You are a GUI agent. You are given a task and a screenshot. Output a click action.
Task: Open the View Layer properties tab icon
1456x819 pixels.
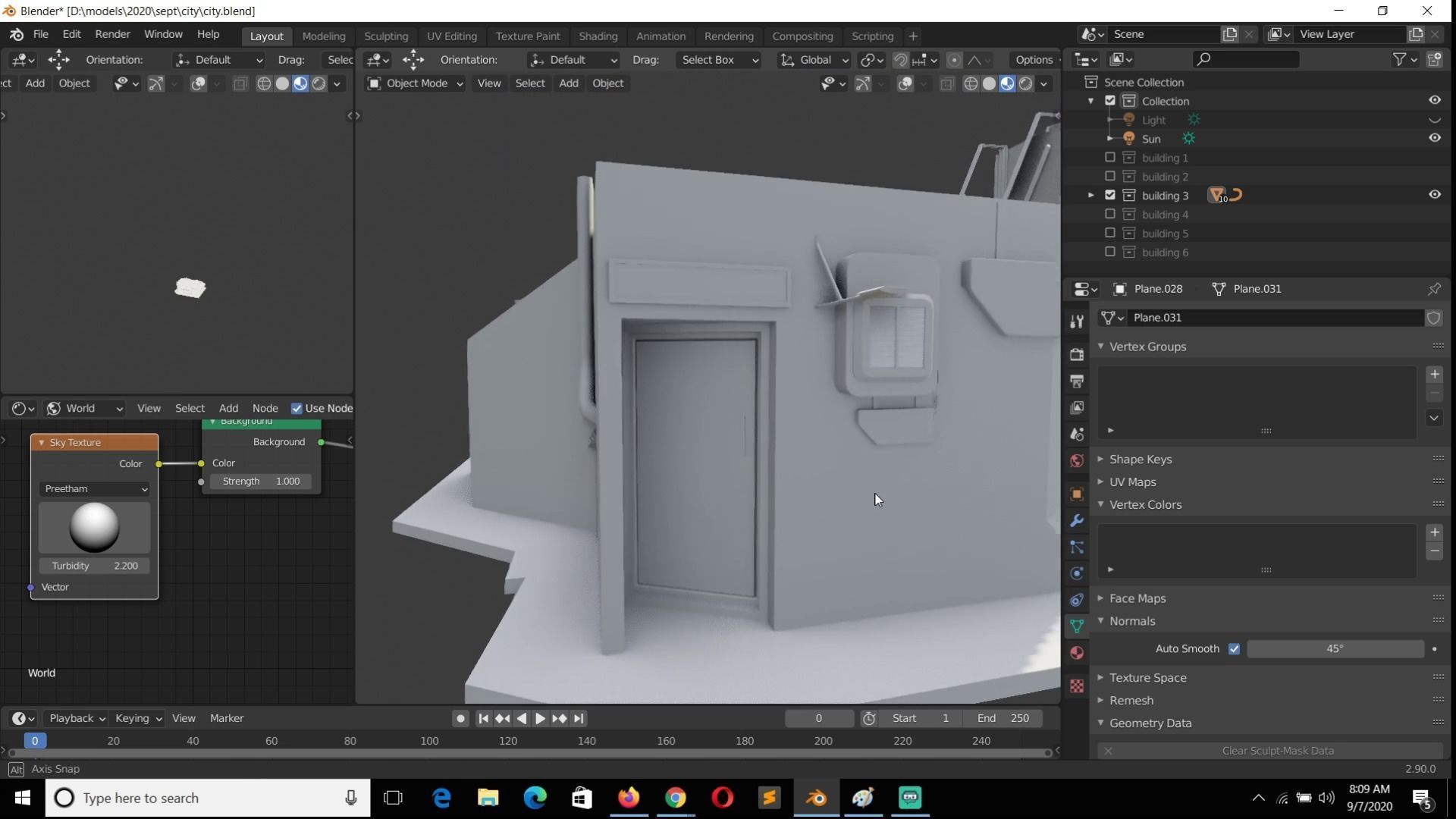[x=1077, y=407]
